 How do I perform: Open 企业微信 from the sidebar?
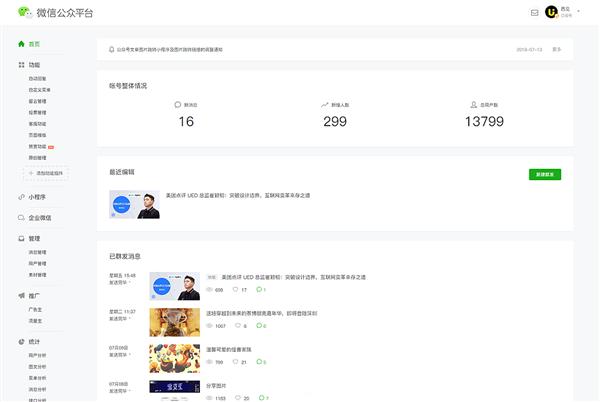pos(39,217)
